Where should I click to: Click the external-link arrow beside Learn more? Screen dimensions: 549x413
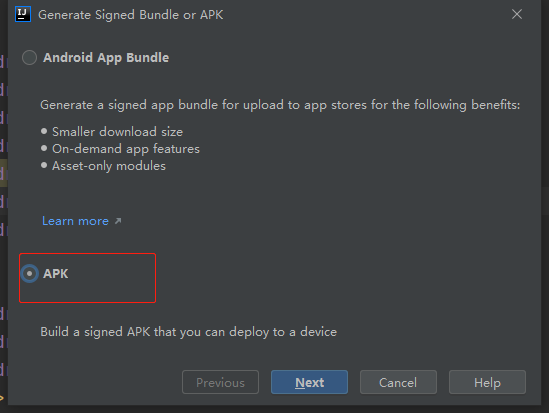tap(118, 221)
